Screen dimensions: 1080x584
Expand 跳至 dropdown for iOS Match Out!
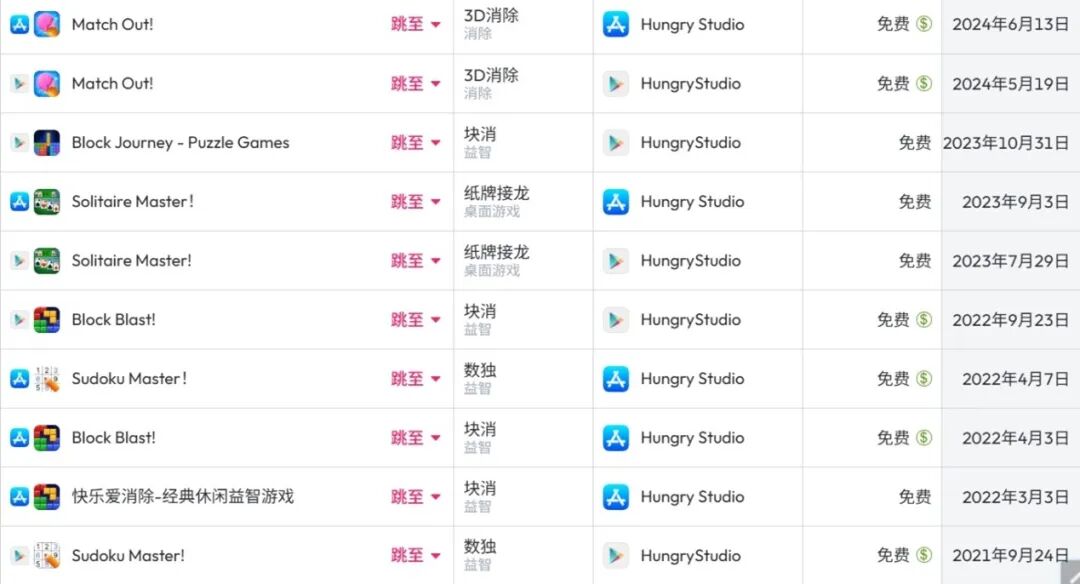coord(415,24)
